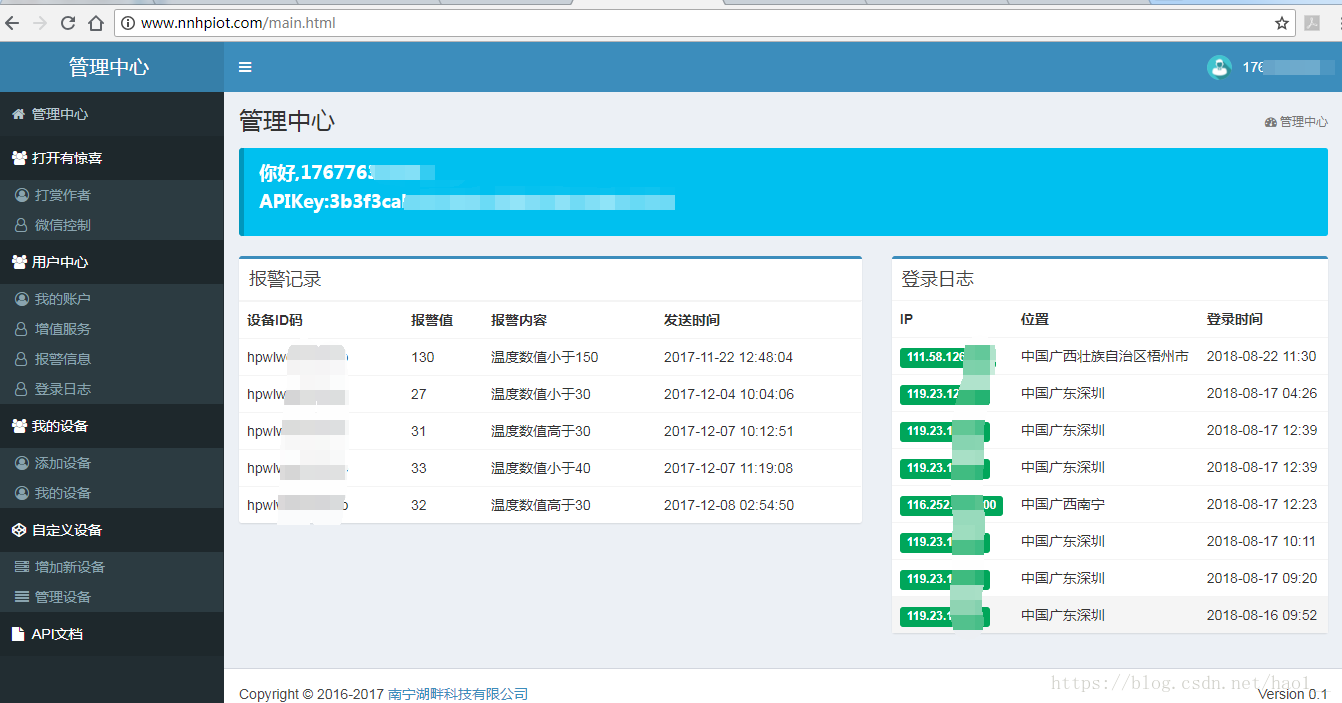The image size is (1342, 703).
Task: Click the browser forward arrow
Action: 40,23
